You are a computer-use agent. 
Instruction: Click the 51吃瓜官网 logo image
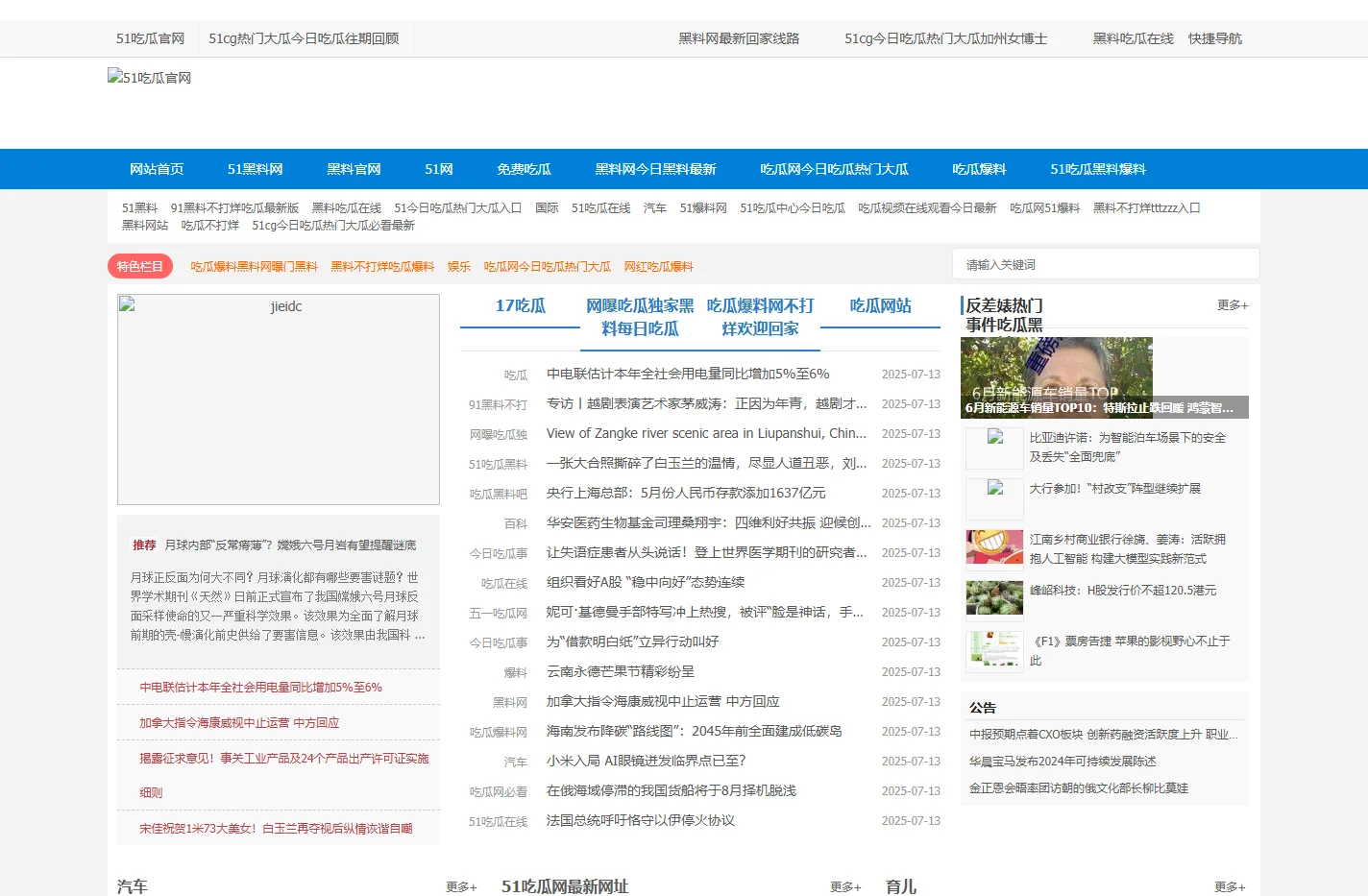(x=150, y=78)
